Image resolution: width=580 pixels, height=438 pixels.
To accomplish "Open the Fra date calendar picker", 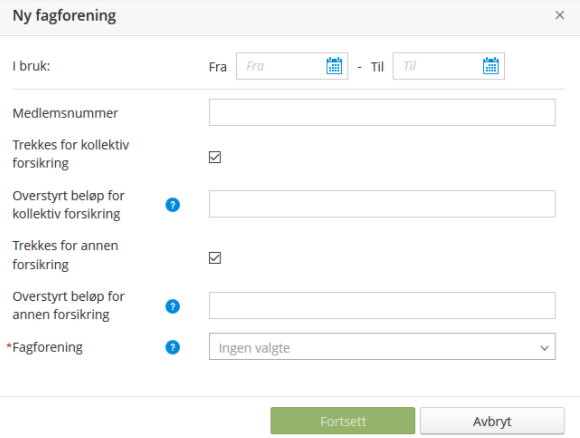I will pyautogui.click(x=334, y=66).
